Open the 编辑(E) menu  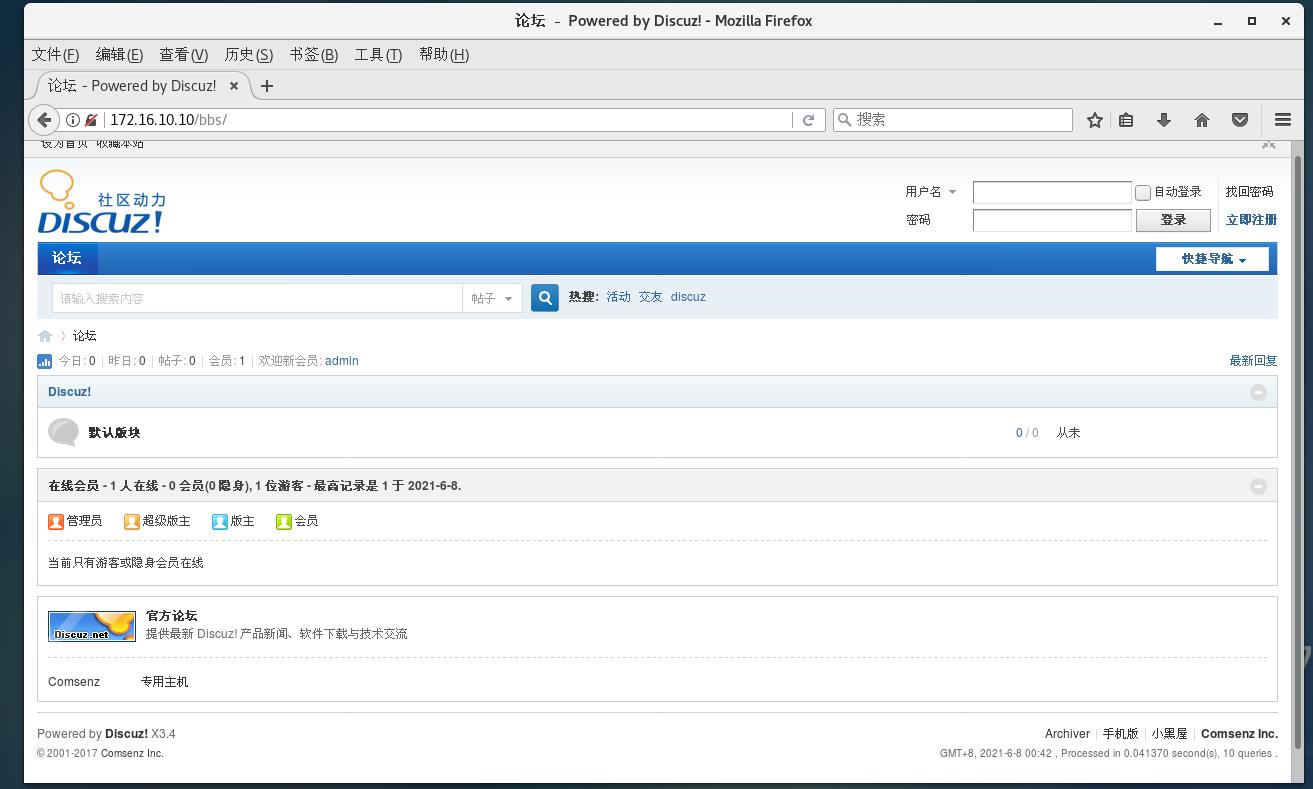119,55
